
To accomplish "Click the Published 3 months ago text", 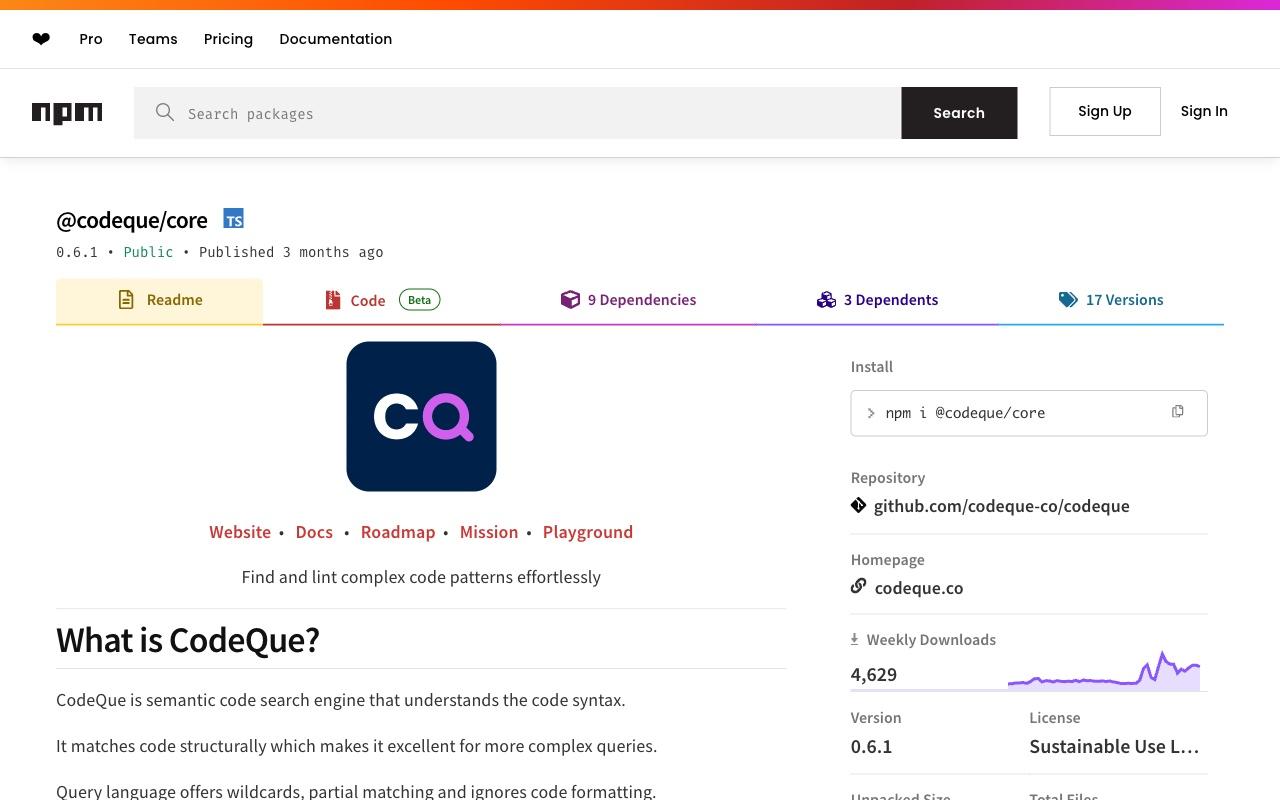I will click(291, 252).
